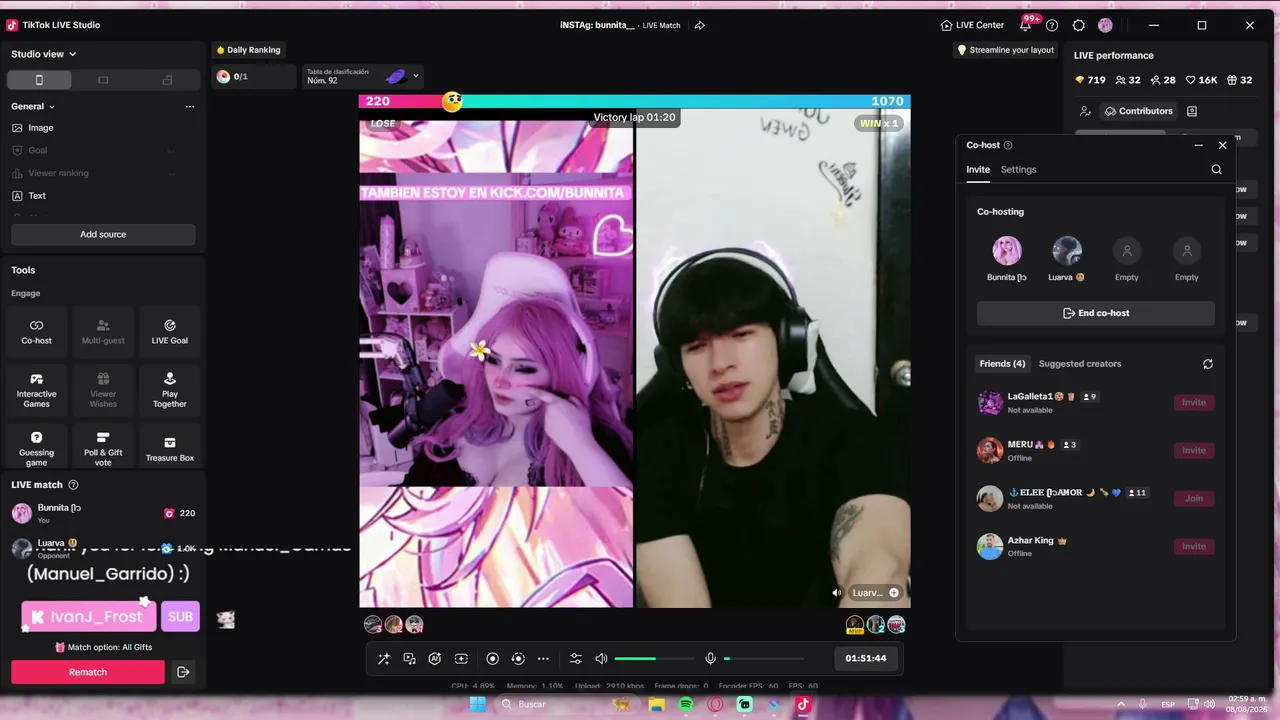Open the LIVE Center
Image resolution: width=1280 pixels, height=720 pixels.
[972, 25]
